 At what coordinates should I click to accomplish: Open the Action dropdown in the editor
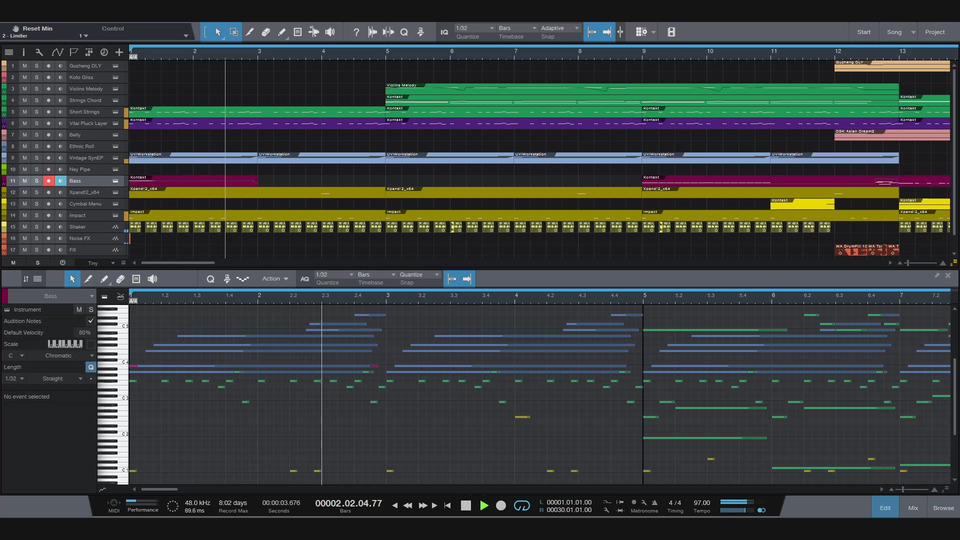click(x=275, y=279)
